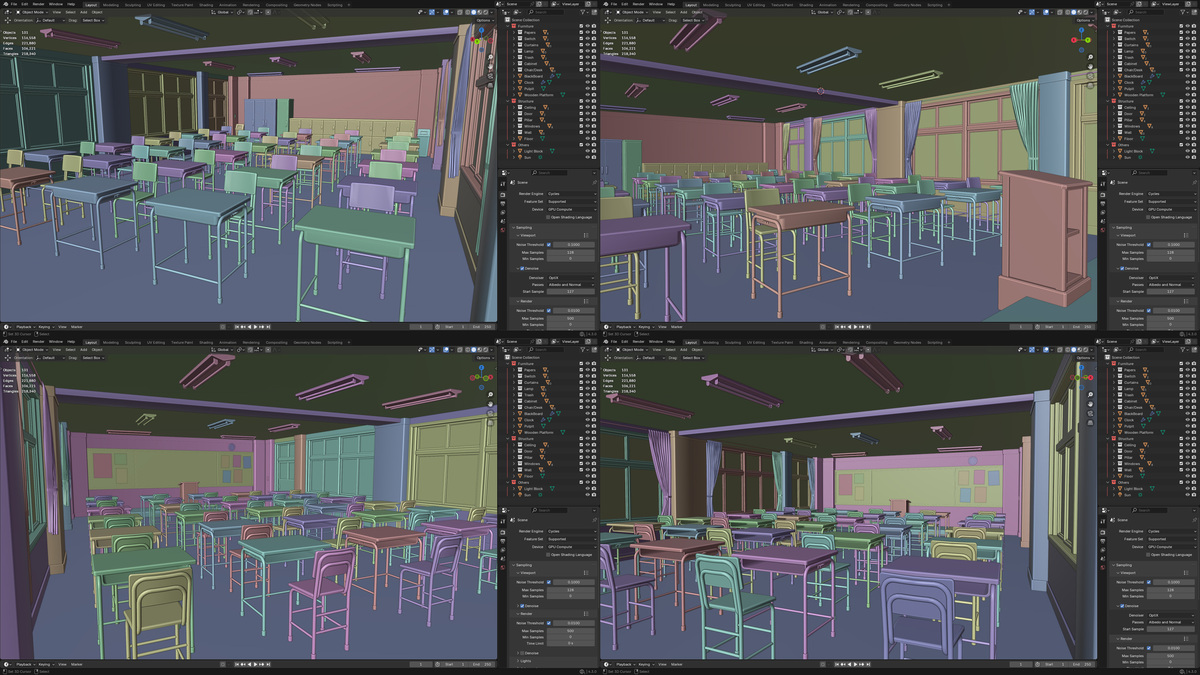Open the Object Mode dropdown in the top-left window
Image resolution: width=1200 pixels, height=675 pixels.
click(32, 12)
